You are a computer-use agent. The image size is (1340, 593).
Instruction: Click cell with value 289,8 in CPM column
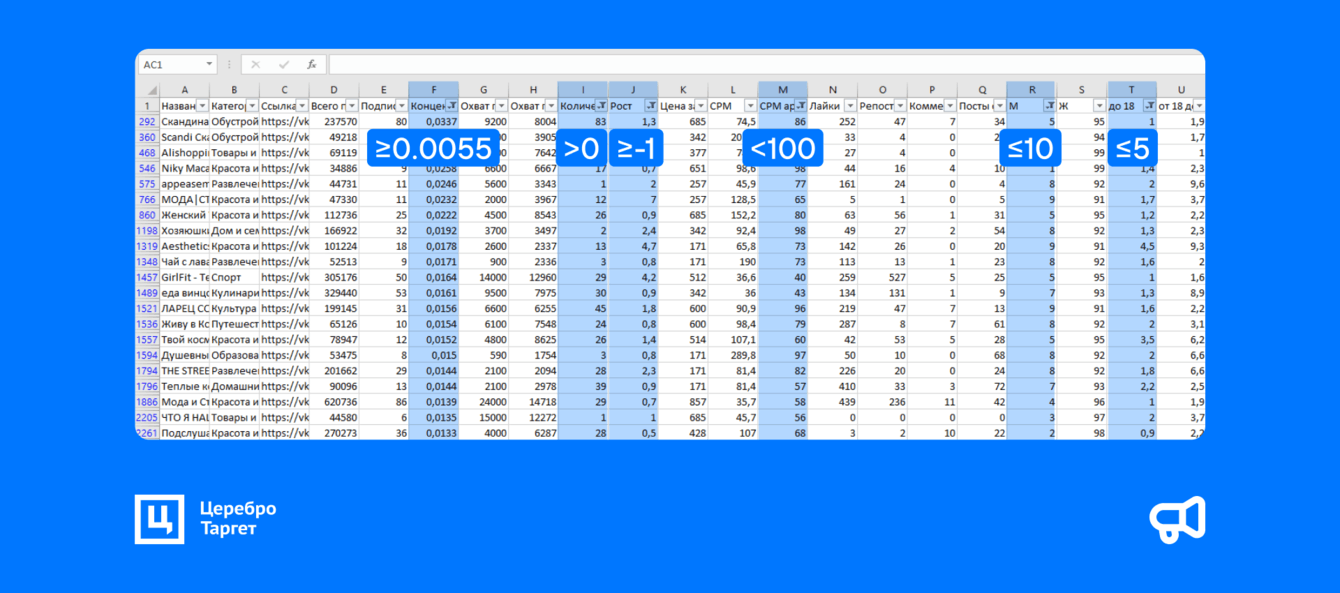pos(732,355)
